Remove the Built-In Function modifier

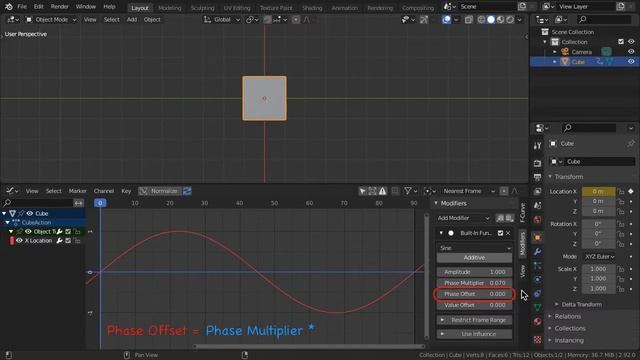(508, 233)
